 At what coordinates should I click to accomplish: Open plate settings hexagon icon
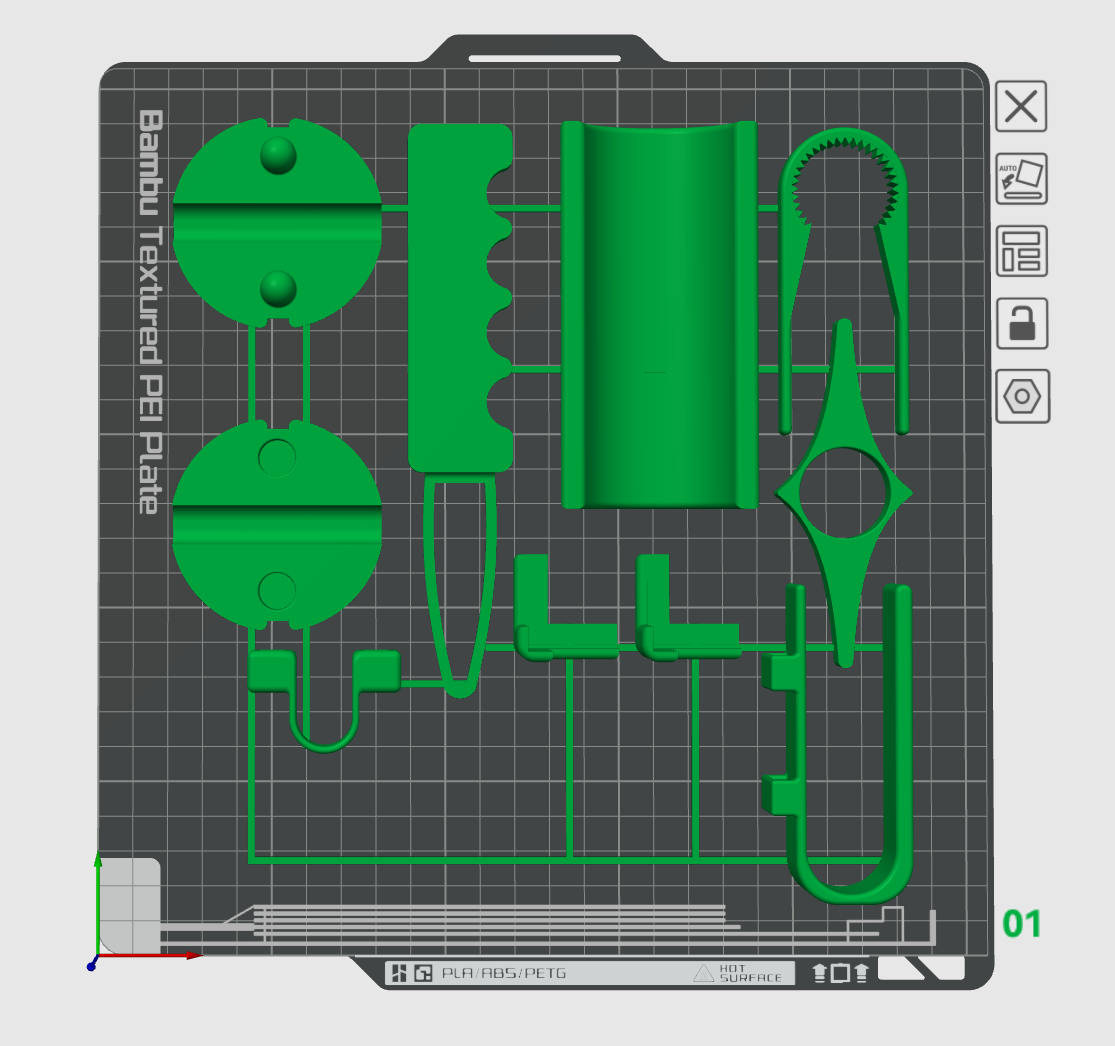pos(1022,396)
